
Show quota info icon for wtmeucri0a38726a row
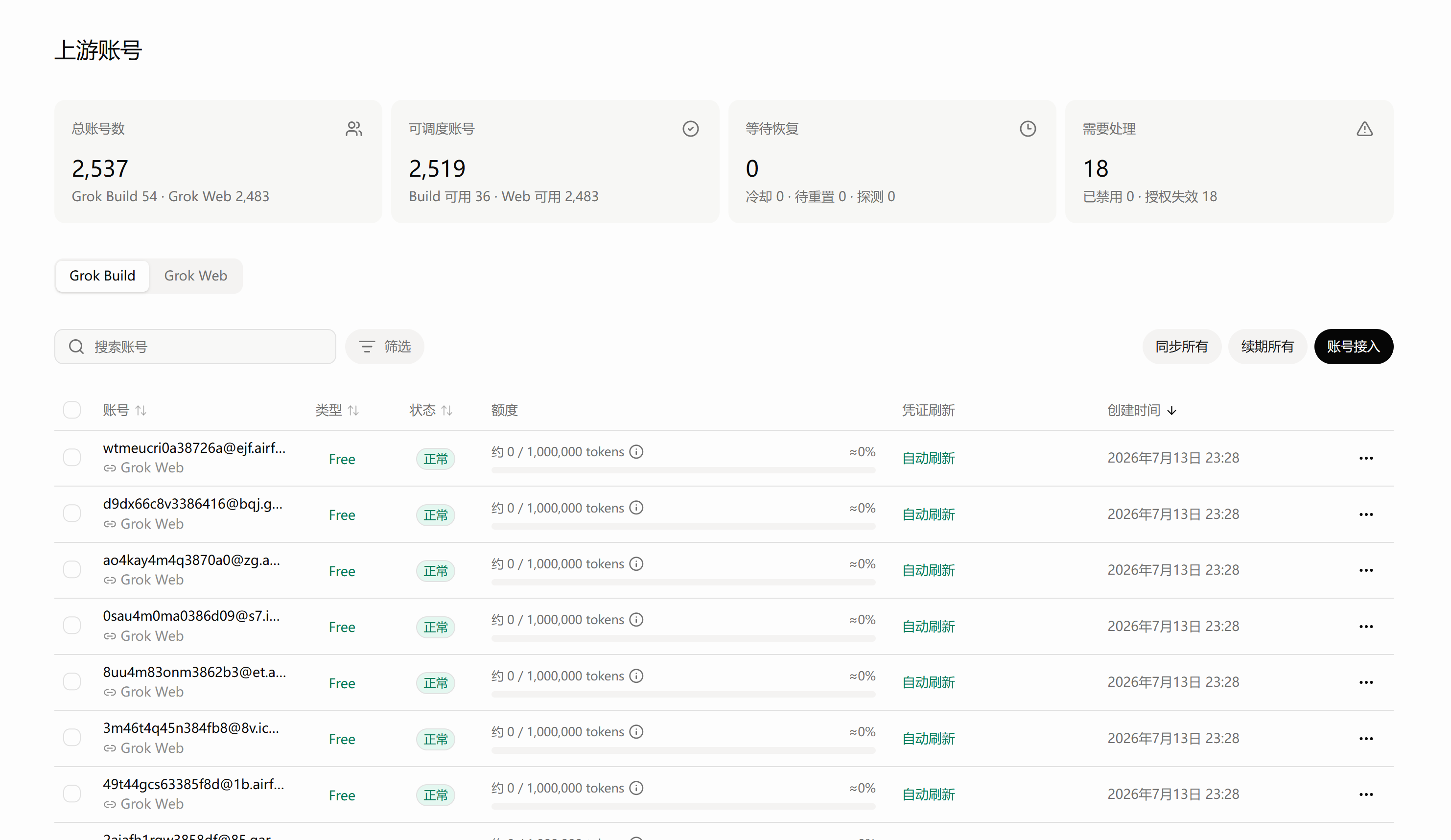(636, 452)
